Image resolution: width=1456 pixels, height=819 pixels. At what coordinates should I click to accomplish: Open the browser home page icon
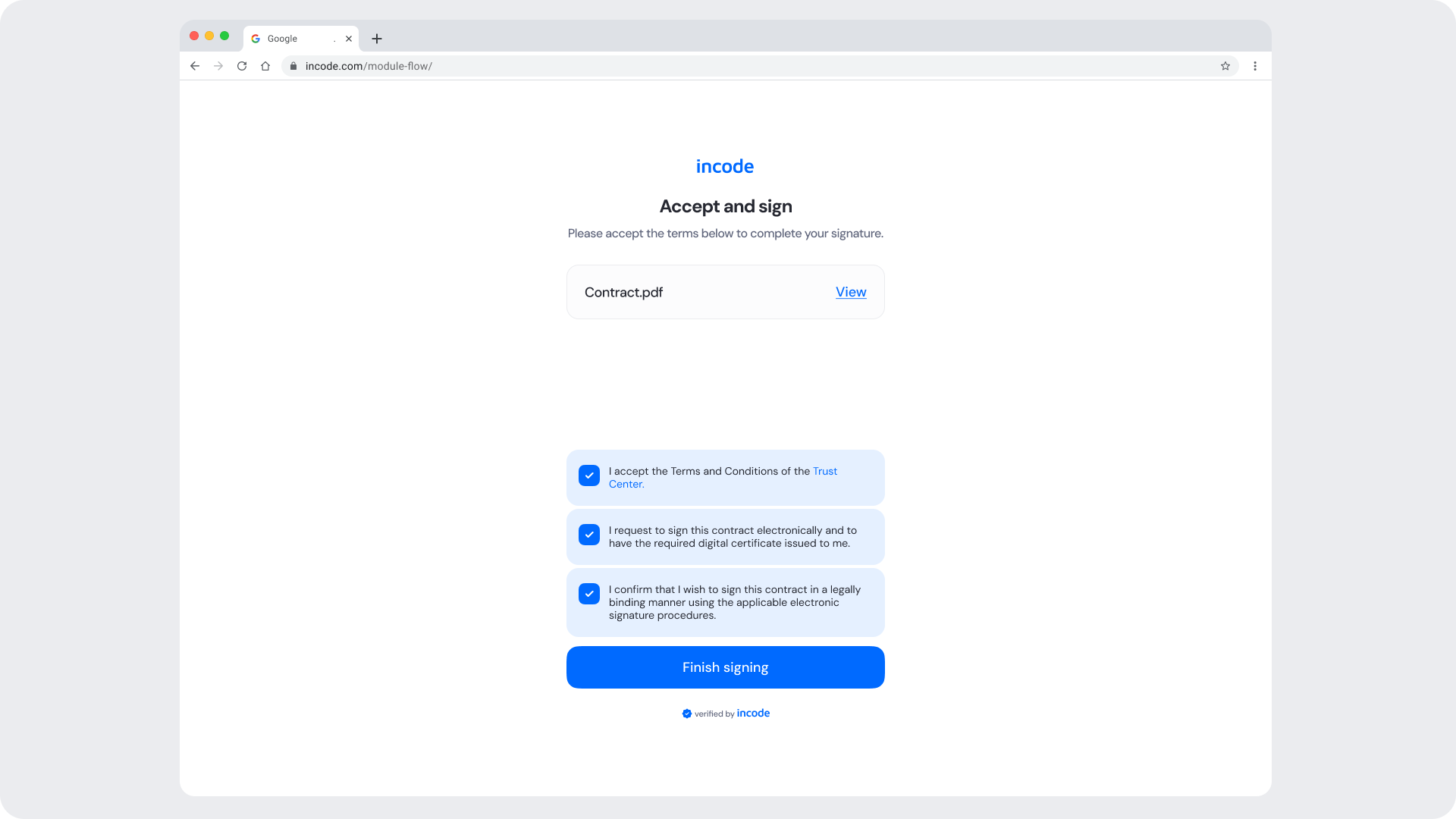coord(265,66)
